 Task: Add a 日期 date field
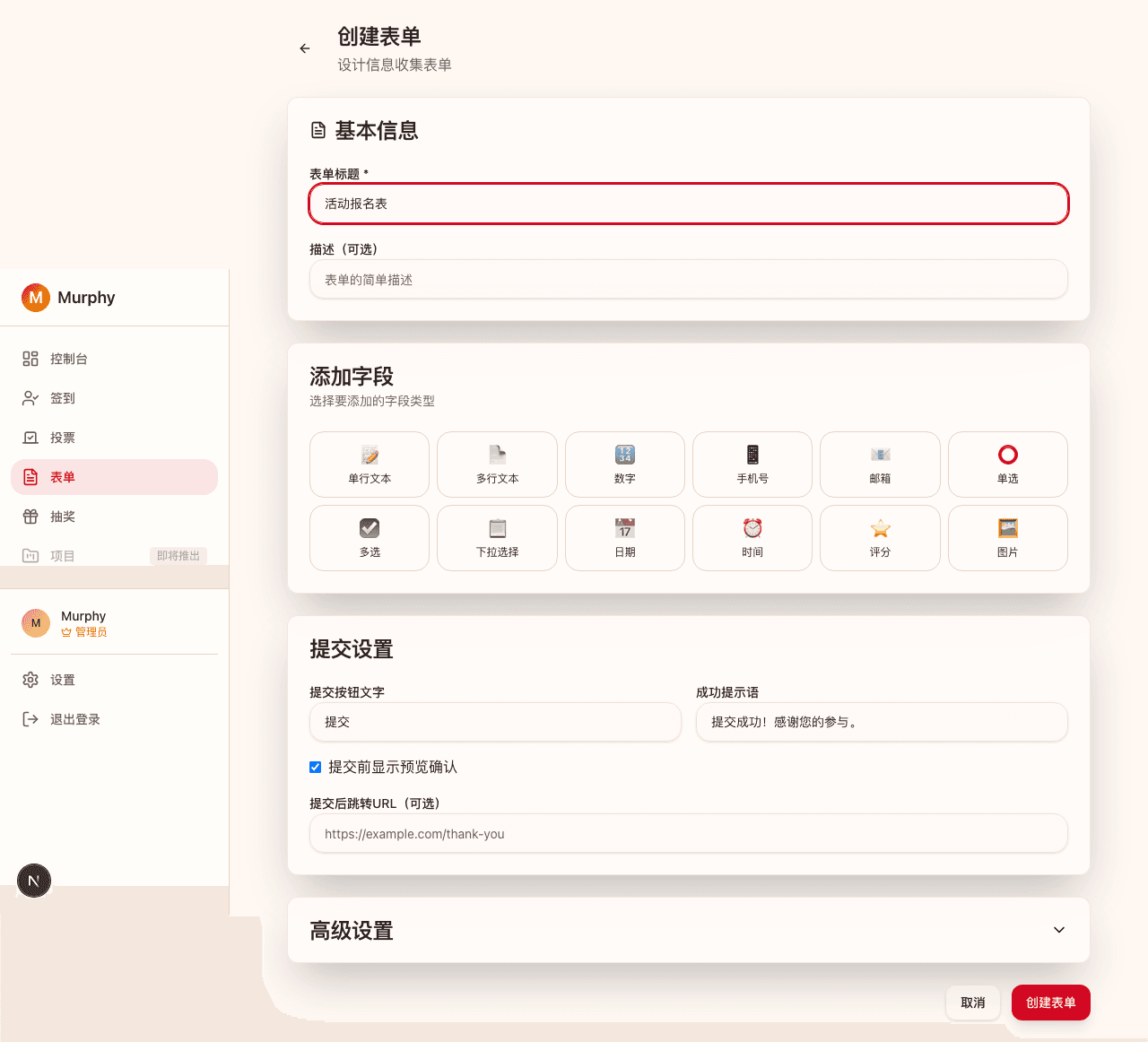624,538
